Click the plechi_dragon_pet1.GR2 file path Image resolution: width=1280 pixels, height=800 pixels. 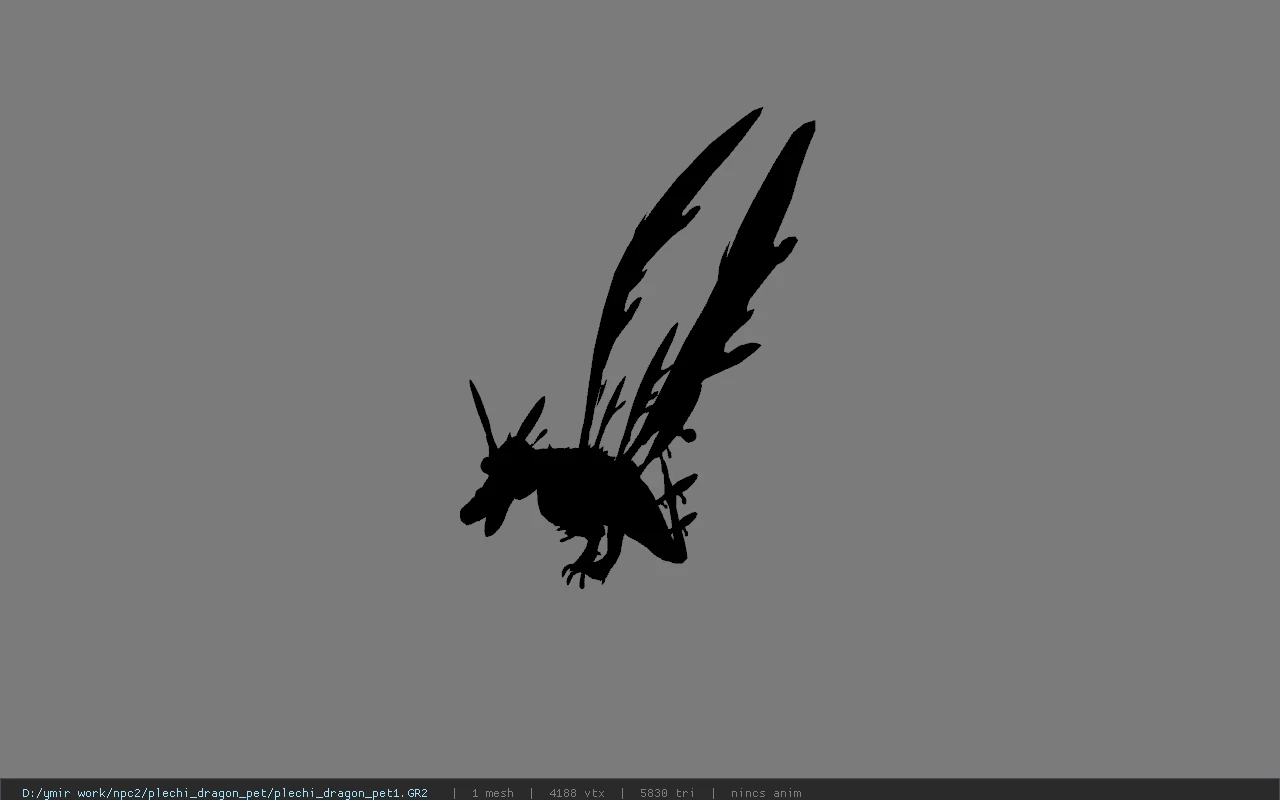225,793
